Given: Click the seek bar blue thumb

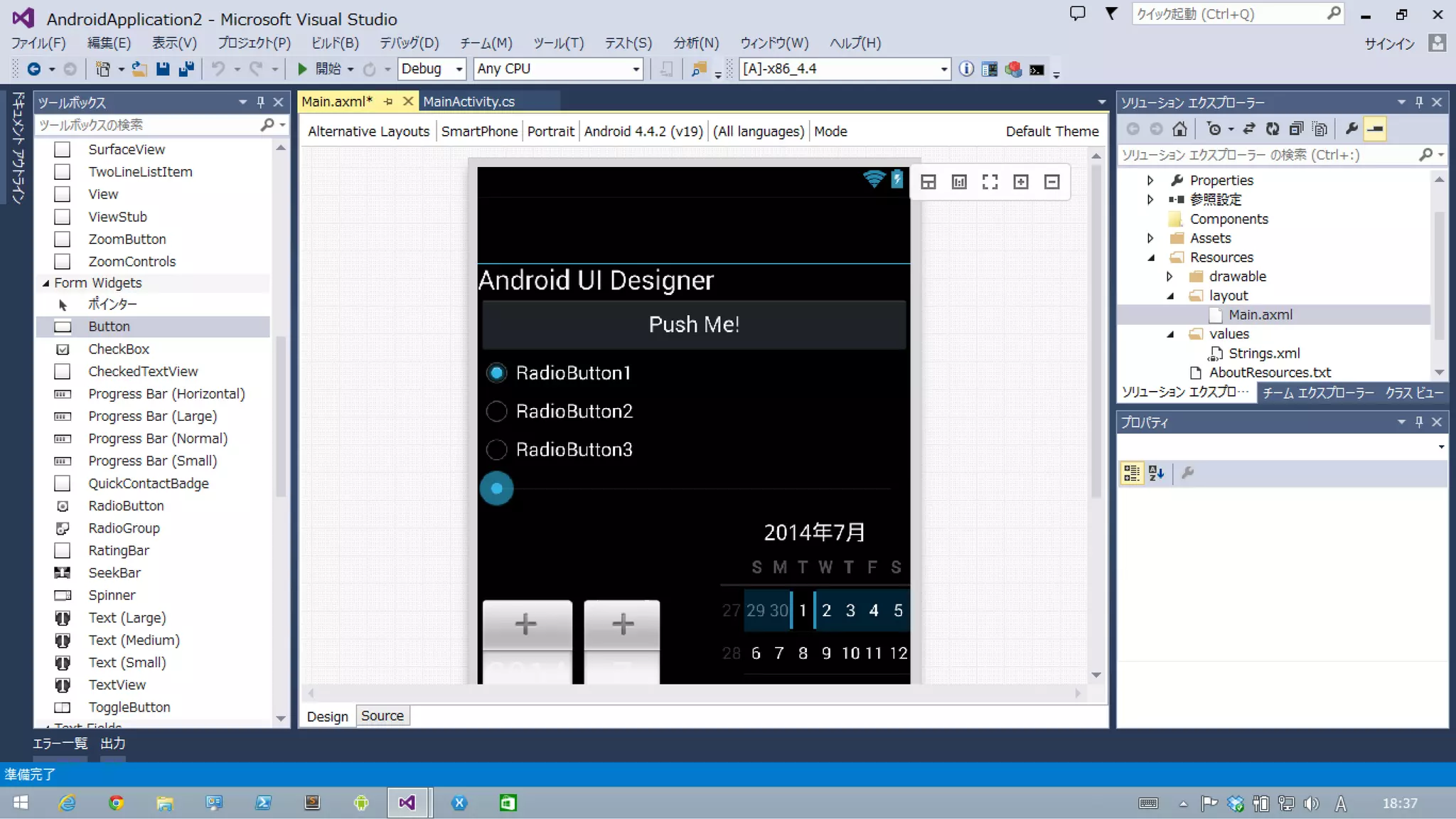Looking at the screenshot, I should pyautogui.click(x=496, y=488).
